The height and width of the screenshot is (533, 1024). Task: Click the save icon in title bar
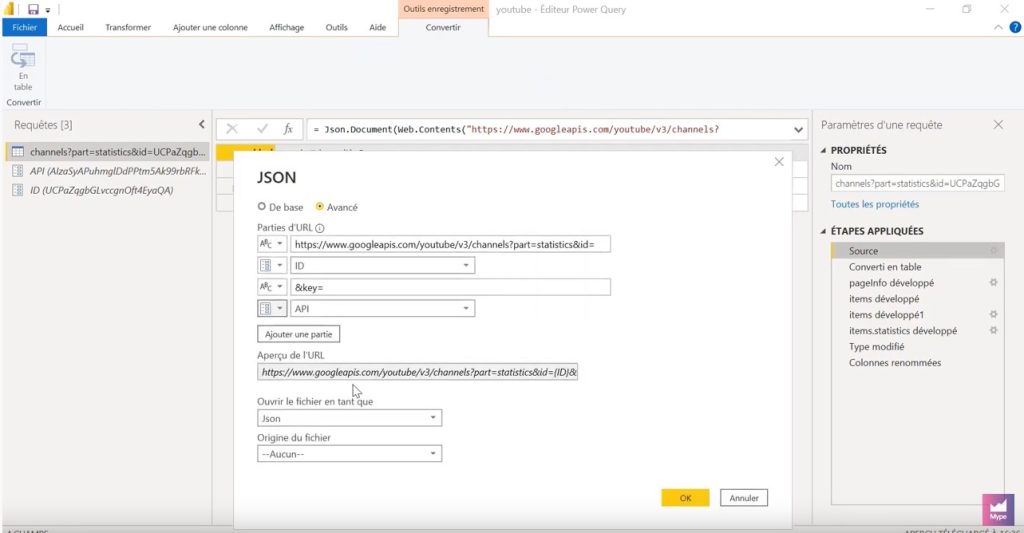[x=33, y=9]
